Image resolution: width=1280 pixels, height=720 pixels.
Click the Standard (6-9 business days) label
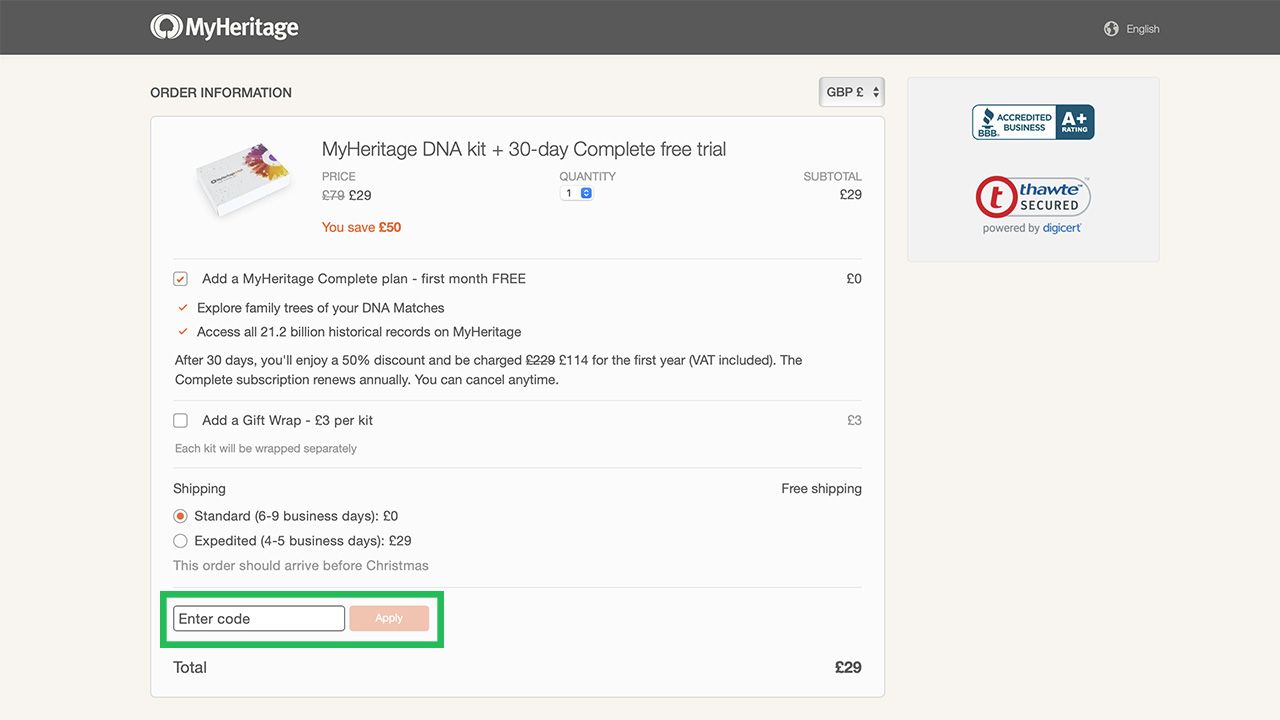(x=296, y=516)
